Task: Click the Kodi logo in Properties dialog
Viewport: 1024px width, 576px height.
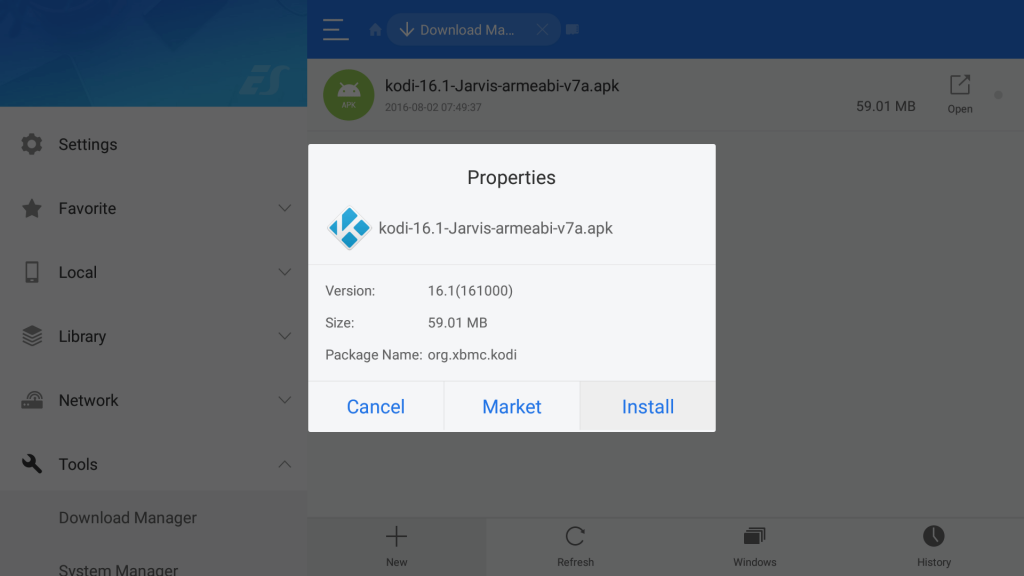Action: (349, 228)
